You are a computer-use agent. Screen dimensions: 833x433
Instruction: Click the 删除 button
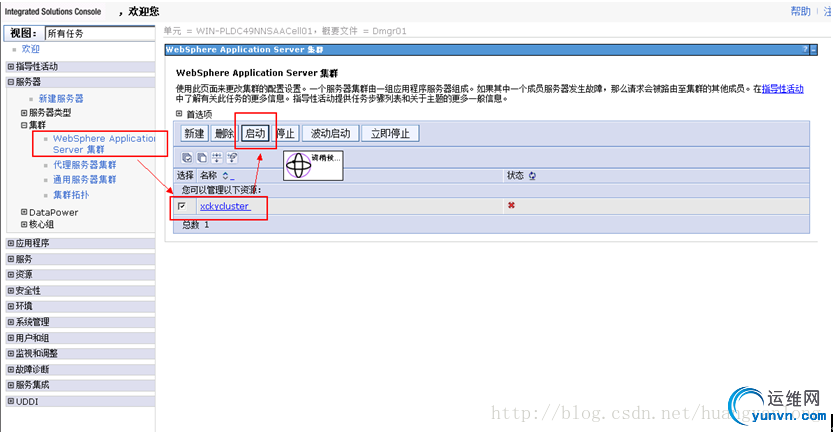coord(224,133)
